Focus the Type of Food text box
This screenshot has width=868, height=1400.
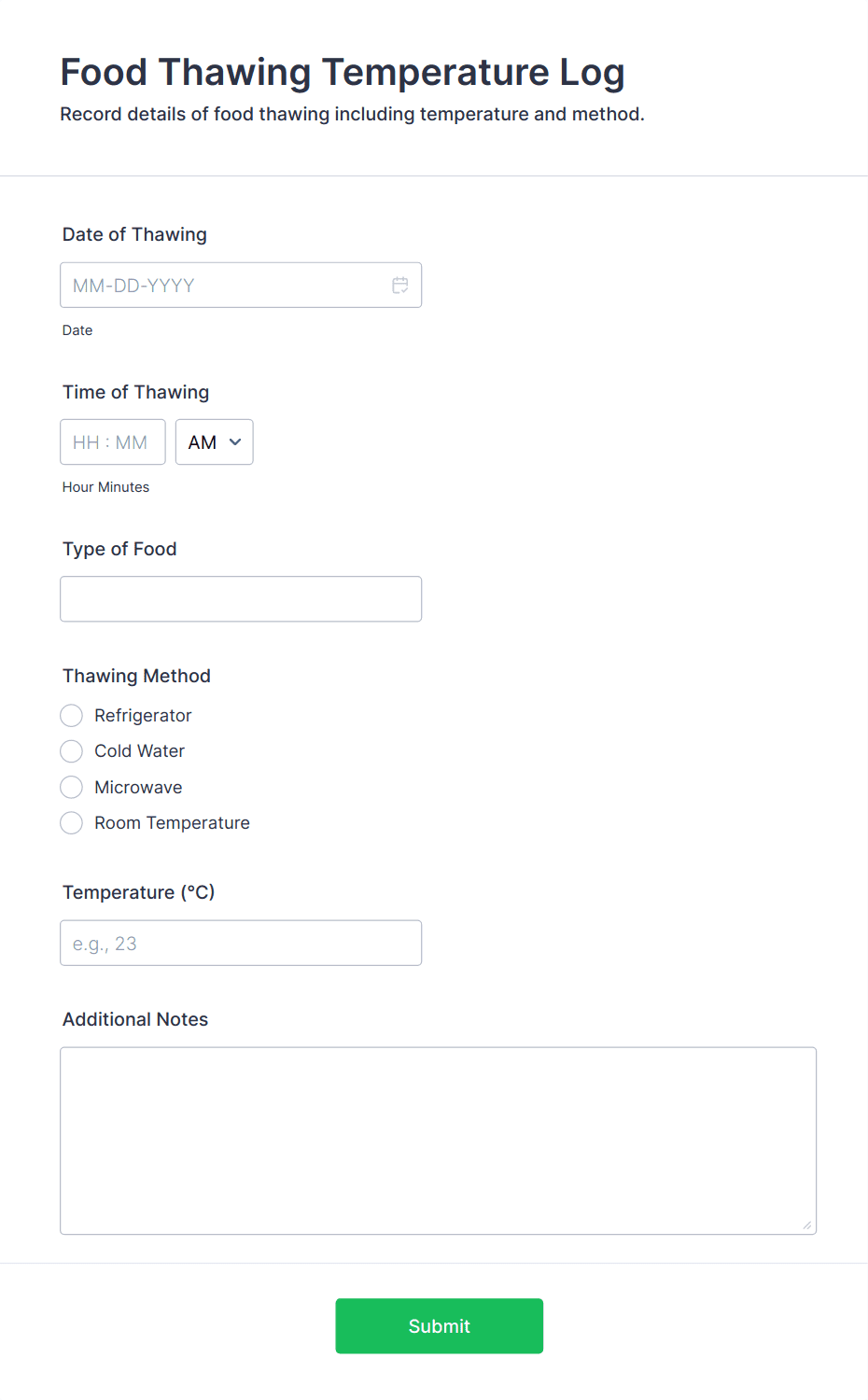click(241, 598)
